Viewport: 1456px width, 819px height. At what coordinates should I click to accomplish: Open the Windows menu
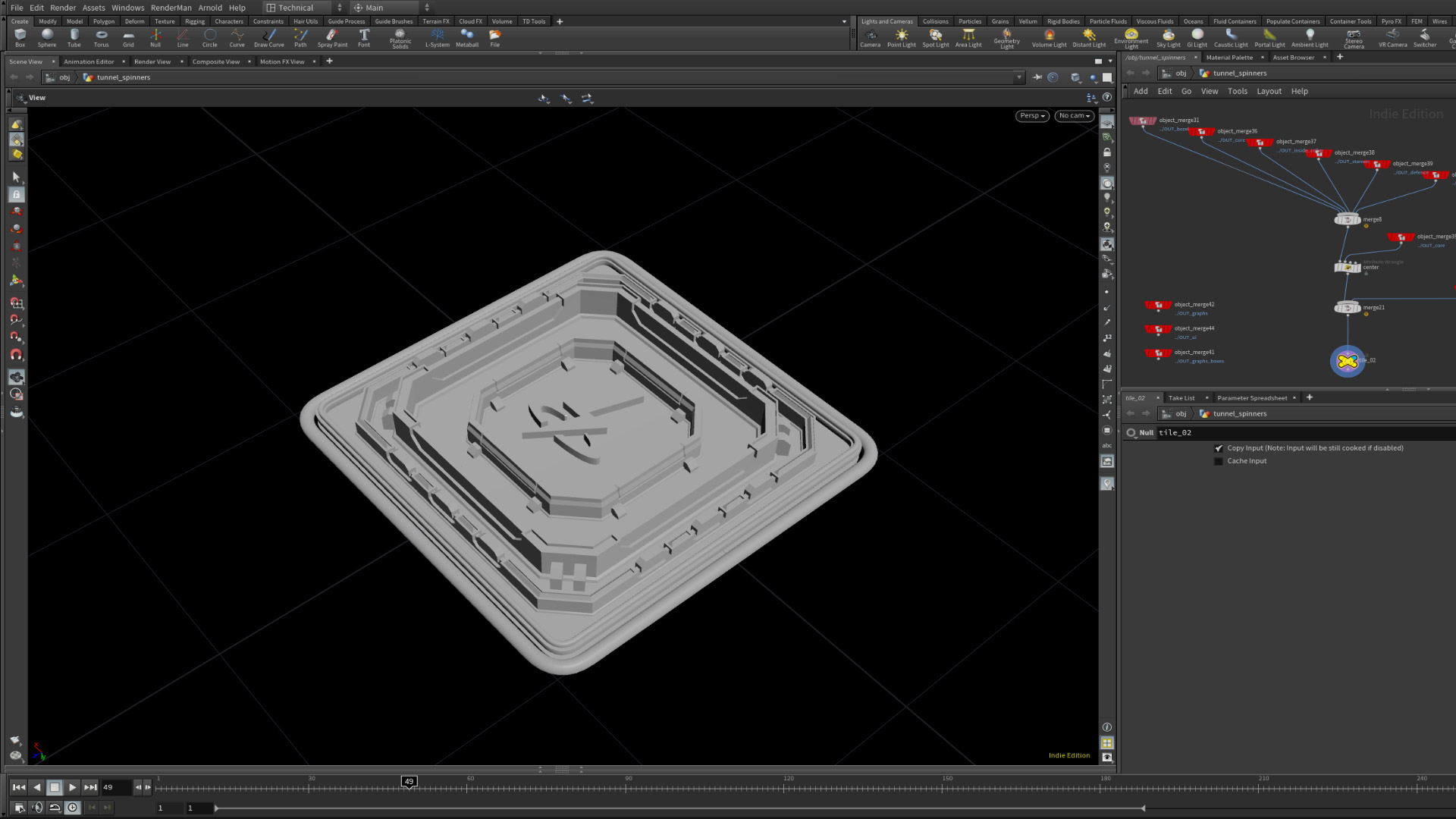pyautogui.click(x=127, y=8)
